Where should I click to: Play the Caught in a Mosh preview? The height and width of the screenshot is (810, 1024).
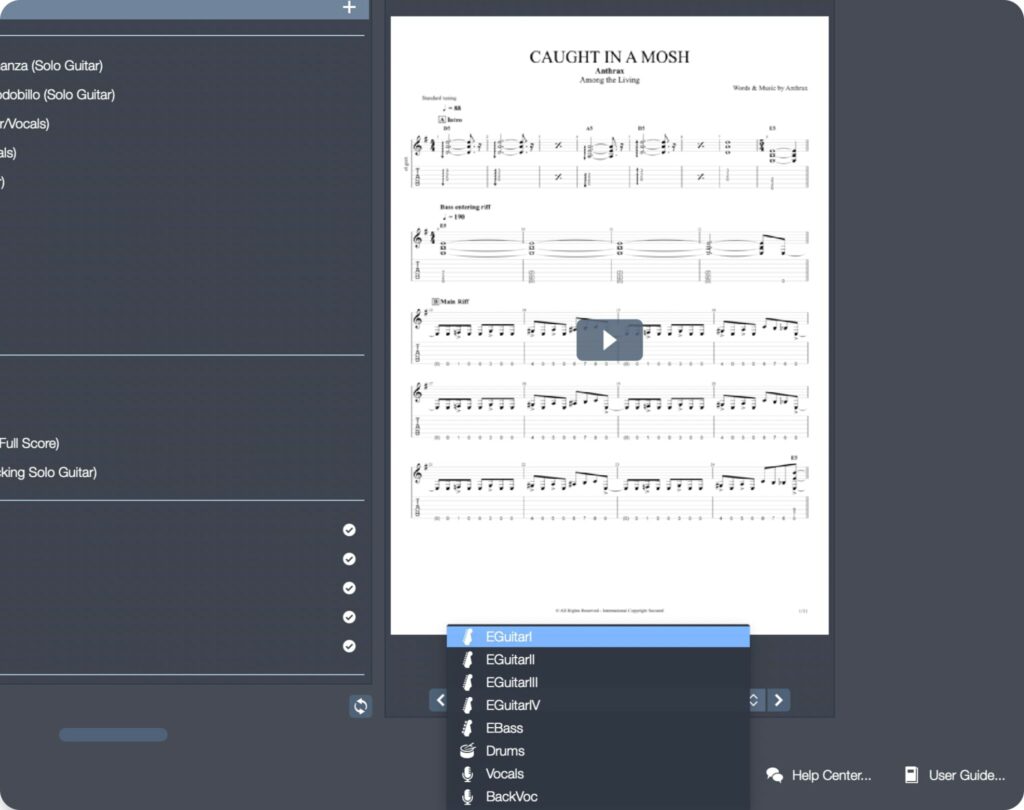click(609, 340)
